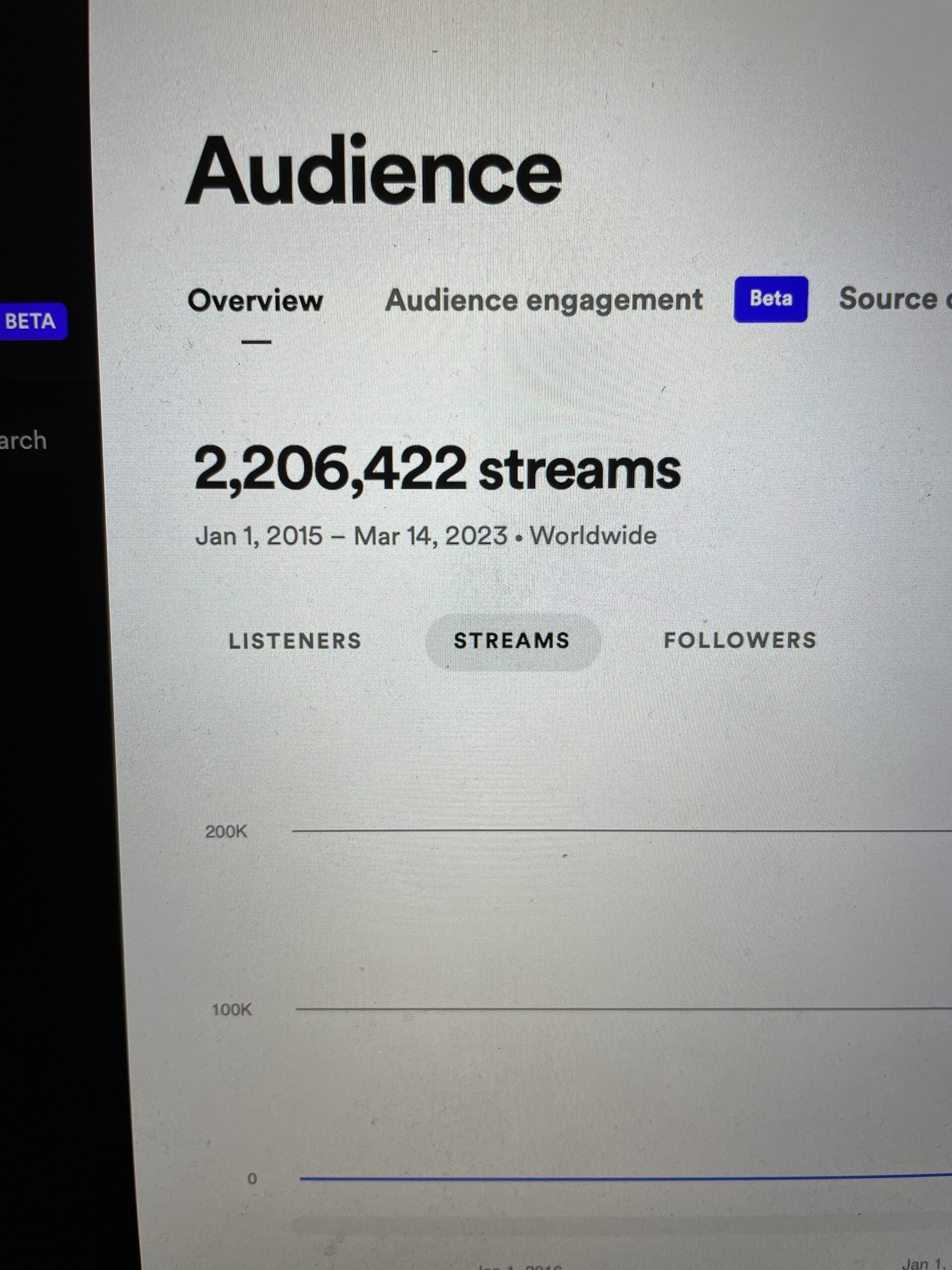Click the 200K axis label
952x1270 pixels.
(x=226, y=831)
